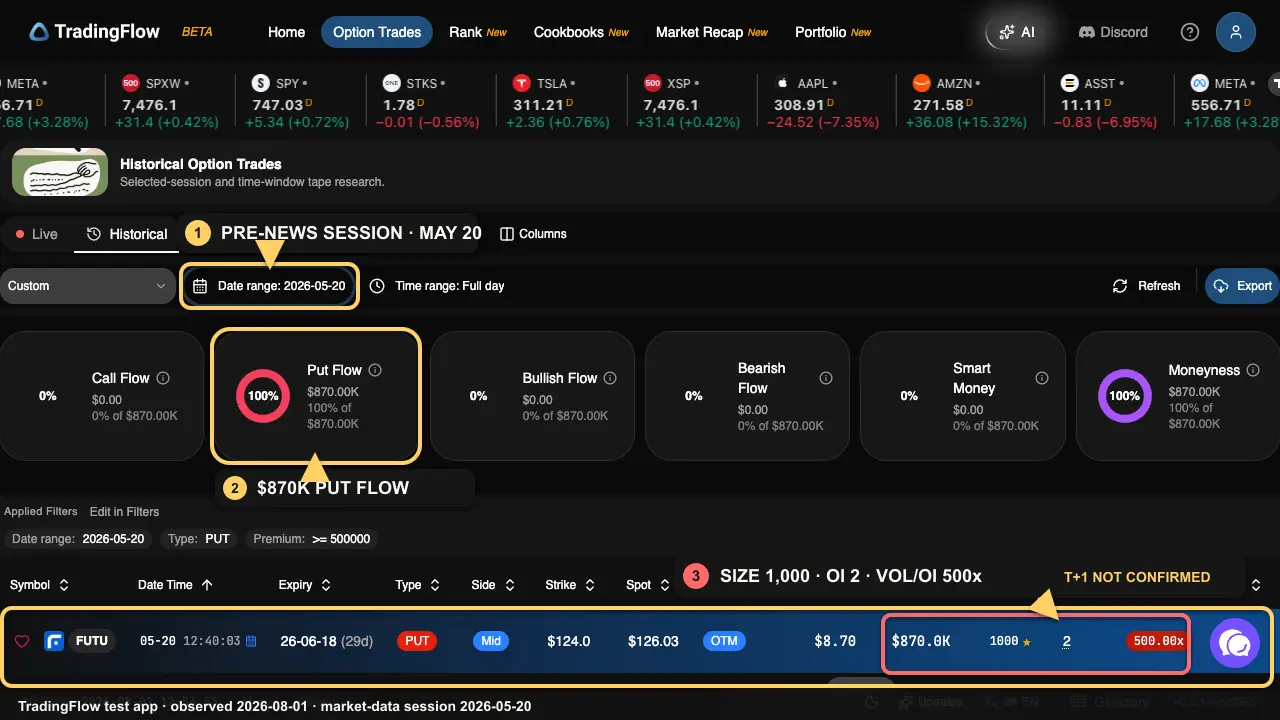The width and height of the screenshot is (1280, 720).
Task: Sort by the Date Time column
Action: pyautogui.click(x=176, y=585)
